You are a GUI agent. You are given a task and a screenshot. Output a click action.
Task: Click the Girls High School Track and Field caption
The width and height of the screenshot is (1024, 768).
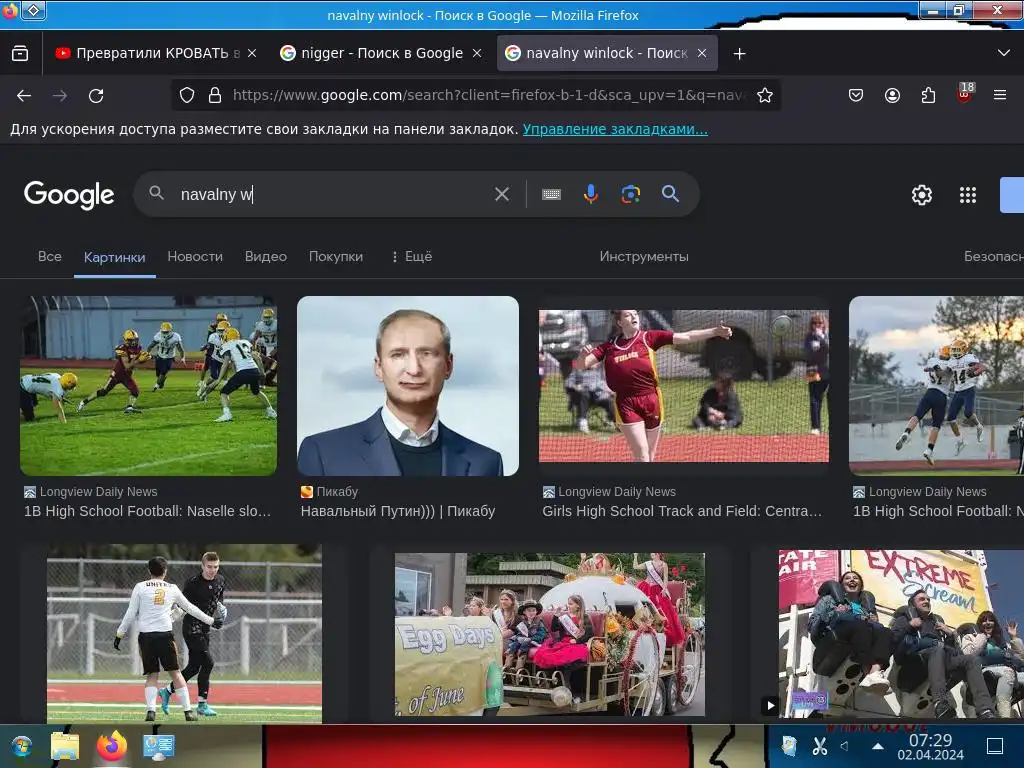[682, 511]
